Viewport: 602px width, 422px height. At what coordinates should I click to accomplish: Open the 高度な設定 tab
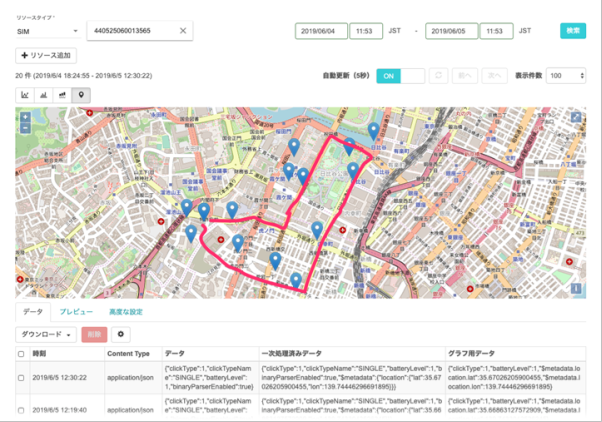pyautogui.click(x=126, y=312)
